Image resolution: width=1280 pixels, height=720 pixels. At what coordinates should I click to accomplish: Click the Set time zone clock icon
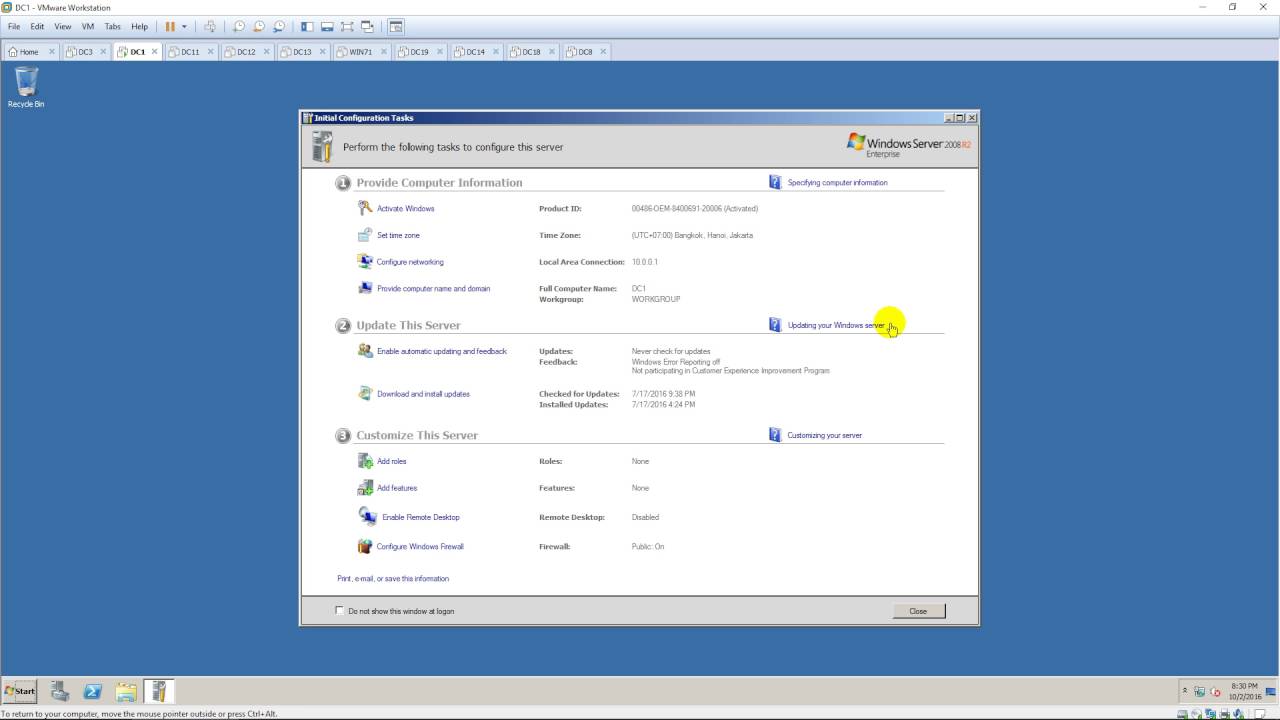(365, 235)
